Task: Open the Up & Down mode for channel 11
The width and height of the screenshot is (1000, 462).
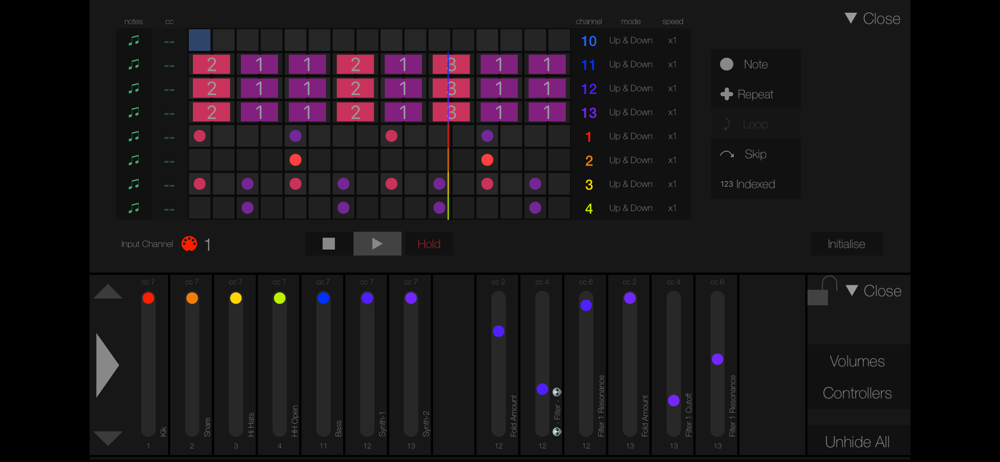Action: tap(631, 64)
